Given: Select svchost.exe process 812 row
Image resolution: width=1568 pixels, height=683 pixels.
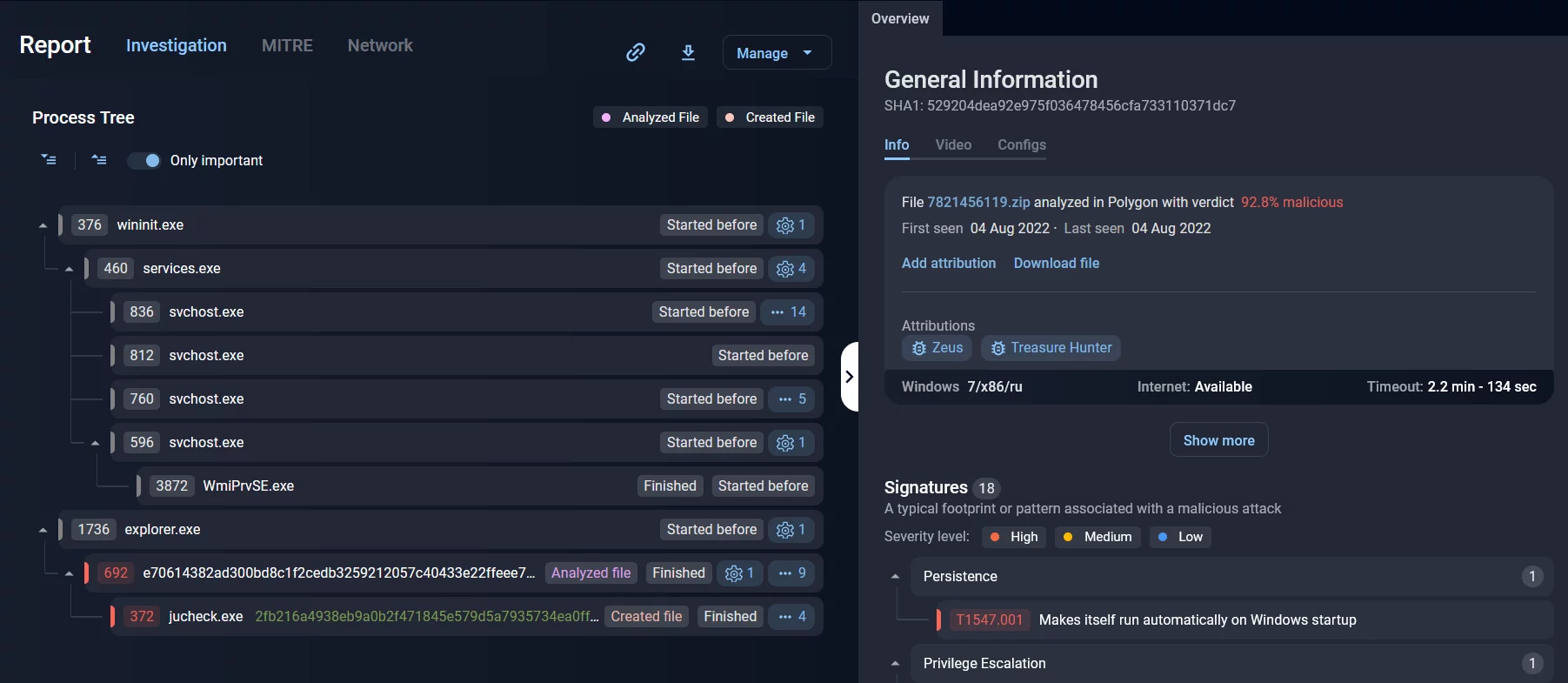Looking at the screenshot, I should click(466, 356).
